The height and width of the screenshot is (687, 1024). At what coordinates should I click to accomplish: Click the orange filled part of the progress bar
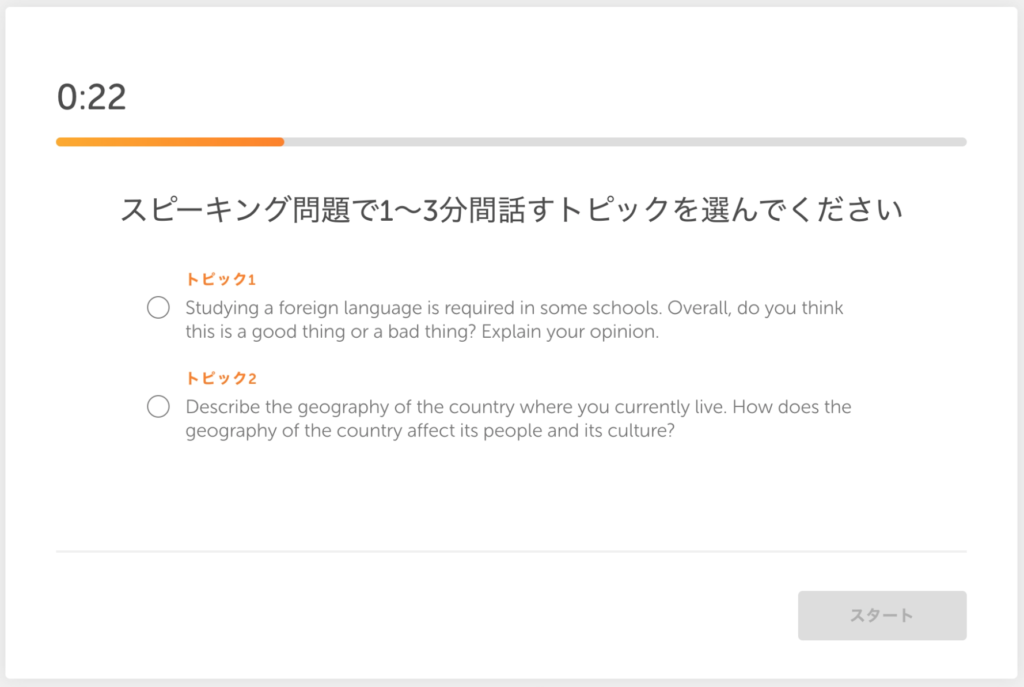point(170,142)
